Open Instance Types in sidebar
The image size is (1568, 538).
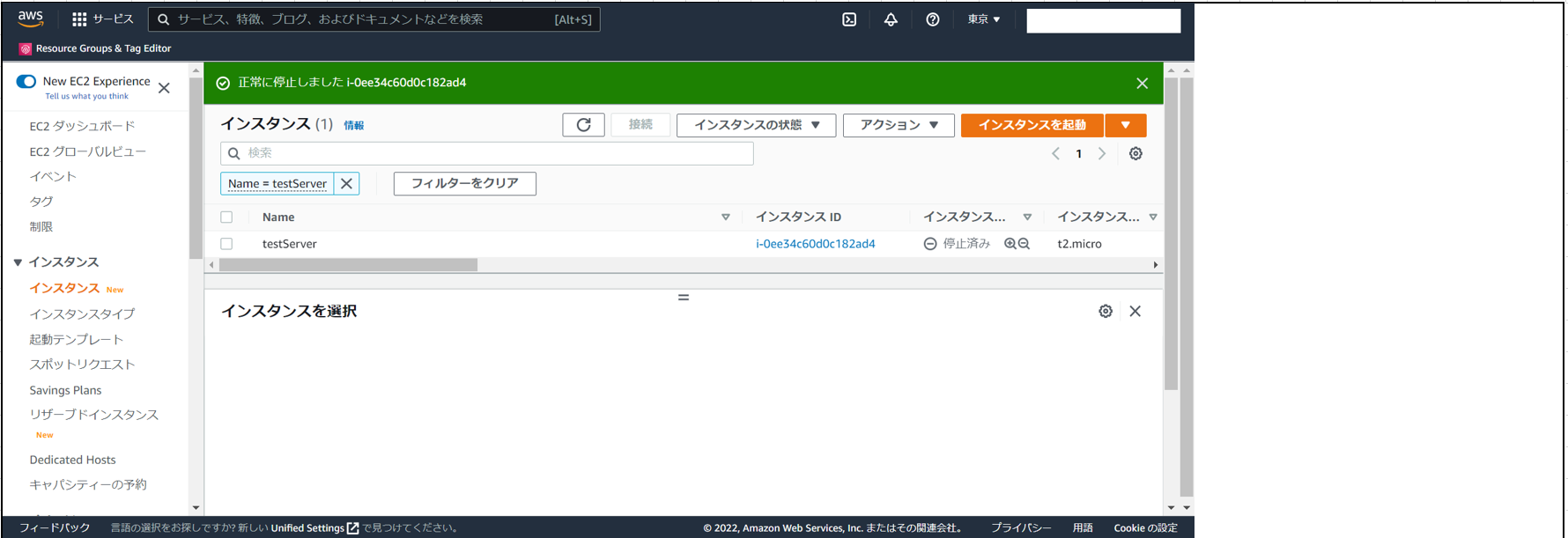point(82,313)
